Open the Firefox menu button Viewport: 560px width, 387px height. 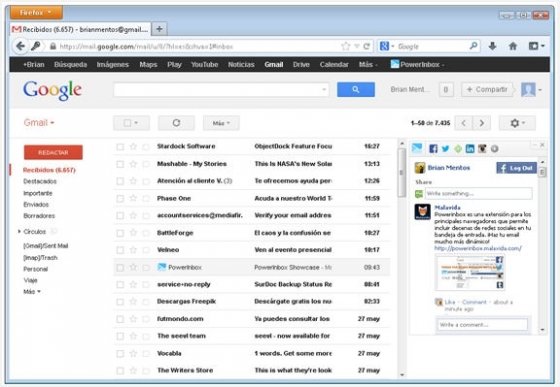click(36, 12)
